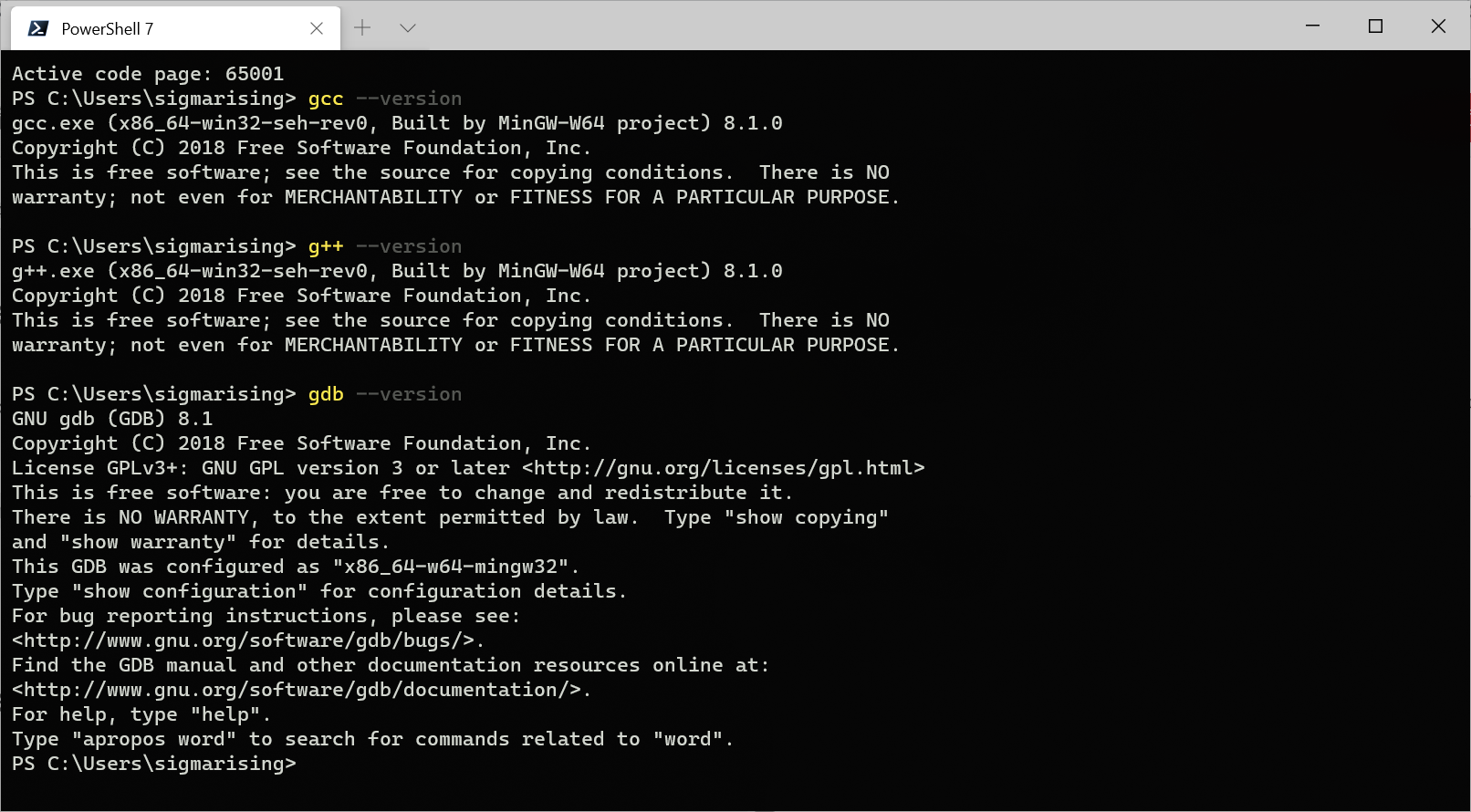Click the highlighted gdb command text
This screenshot has width=1471, height=812.
(325, 393)
